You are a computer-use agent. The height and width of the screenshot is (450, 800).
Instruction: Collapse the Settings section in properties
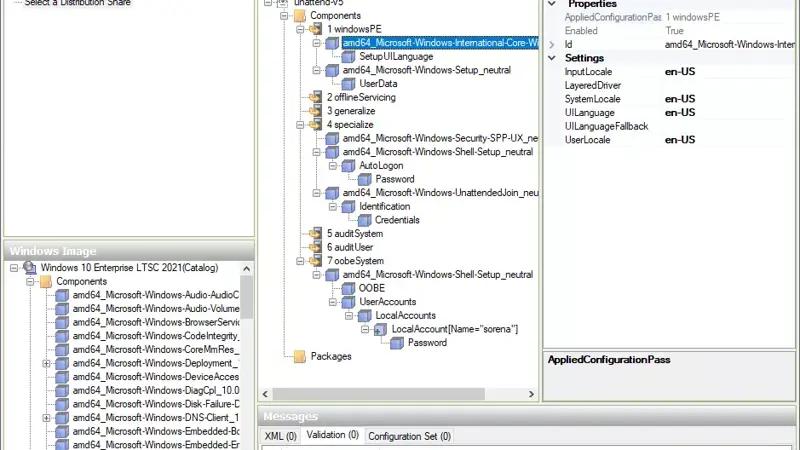click(552, 58)
